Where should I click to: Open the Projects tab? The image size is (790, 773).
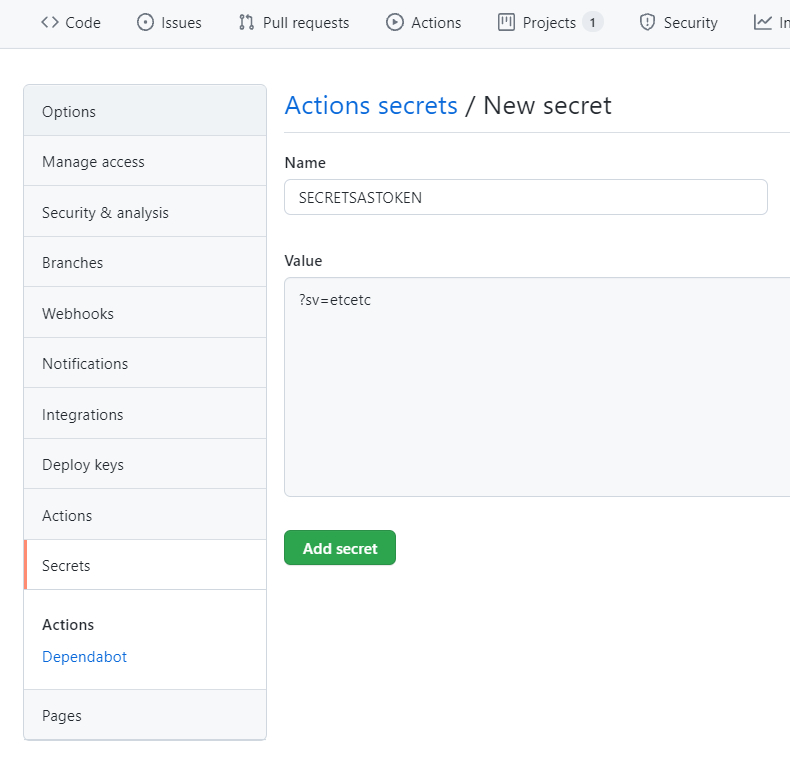[550, 23]
